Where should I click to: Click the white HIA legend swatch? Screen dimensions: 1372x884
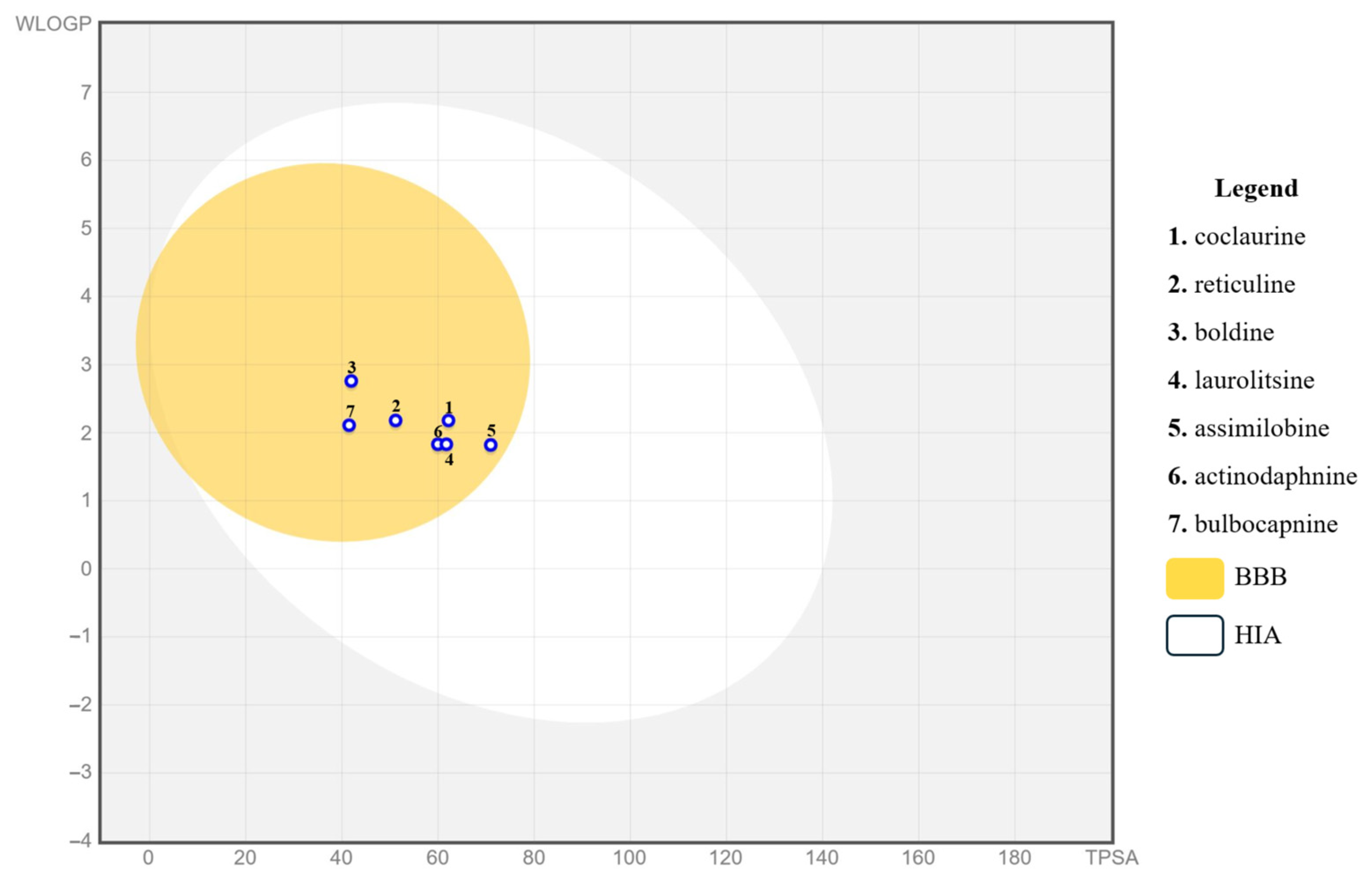point(1194,636)
